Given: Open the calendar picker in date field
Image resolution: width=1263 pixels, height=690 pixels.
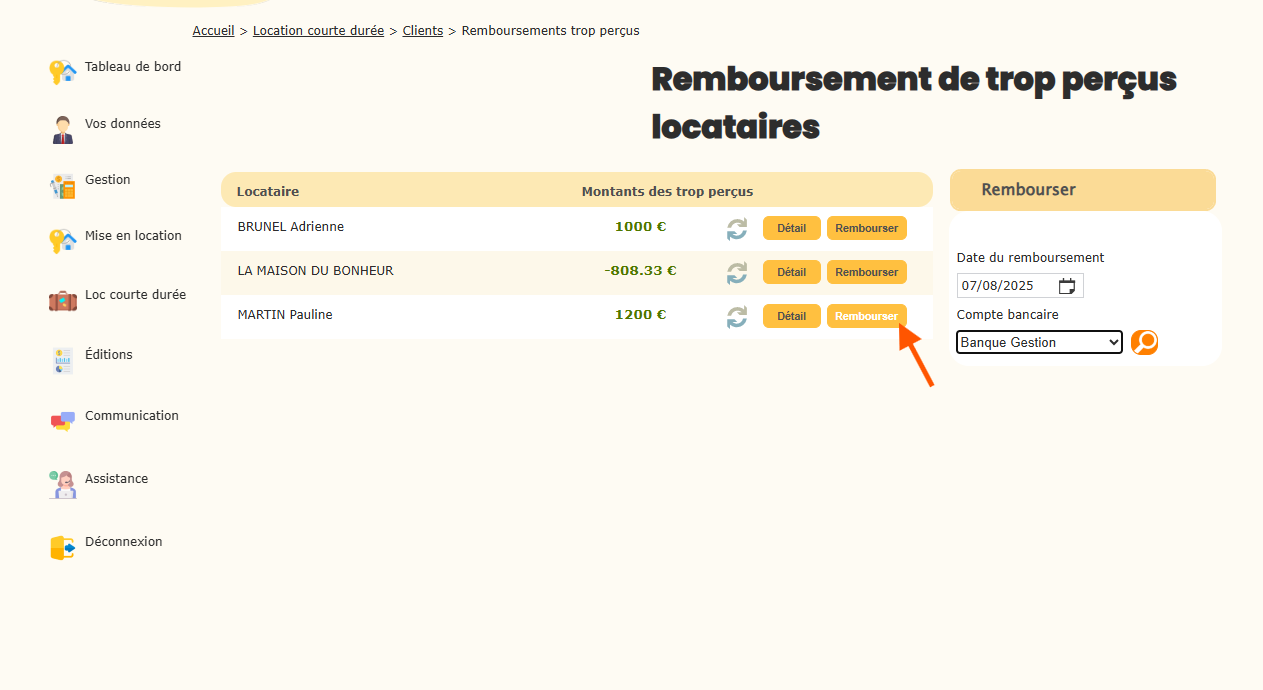Looking at the screenshot, I should tap(1067, 286).
